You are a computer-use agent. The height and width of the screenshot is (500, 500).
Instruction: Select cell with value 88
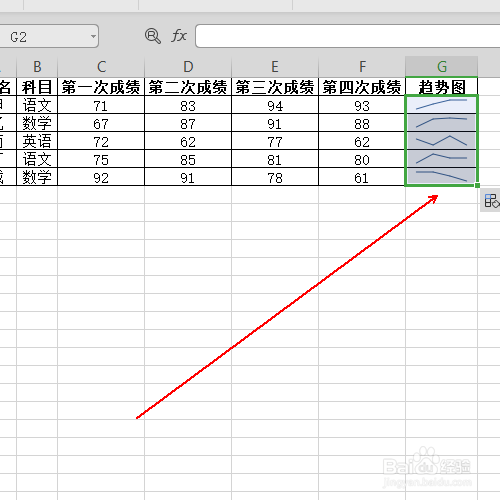(x=362, y=123)
